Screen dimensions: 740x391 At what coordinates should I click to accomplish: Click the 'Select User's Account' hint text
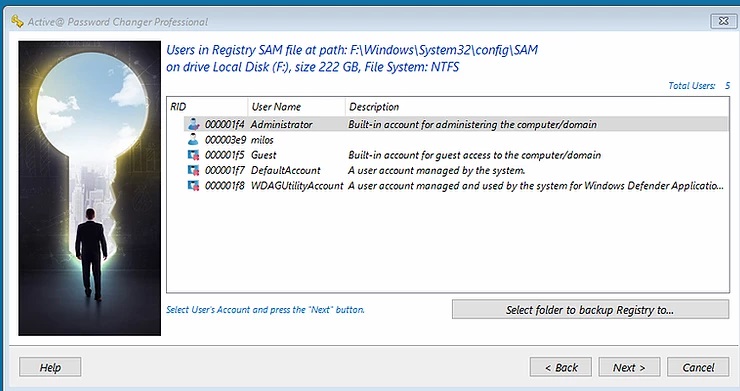click(265, 310)
